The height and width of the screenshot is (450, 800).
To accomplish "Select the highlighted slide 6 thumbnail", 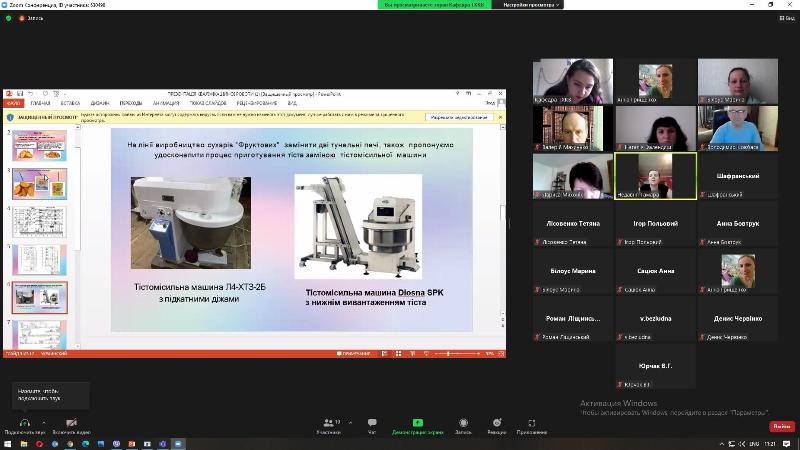I will point(39,297).
